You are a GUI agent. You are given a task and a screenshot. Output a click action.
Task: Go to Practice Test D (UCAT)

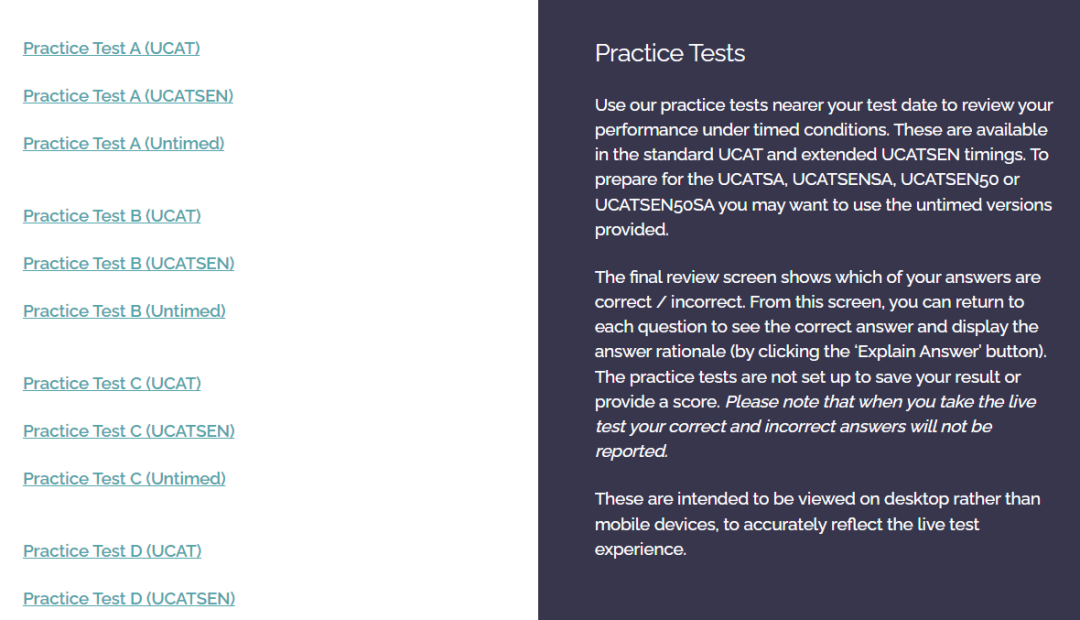click(112, 550)
